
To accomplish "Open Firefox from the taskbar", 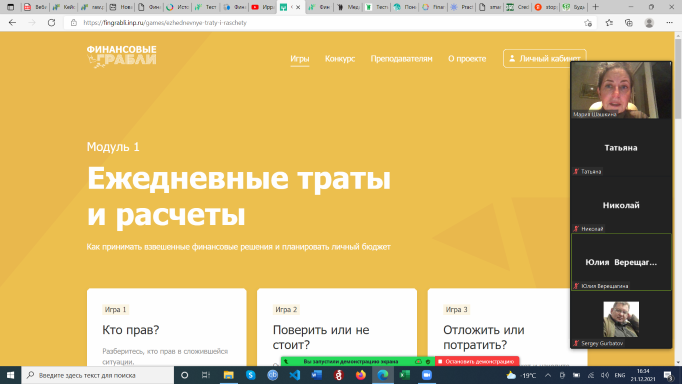I will 361,375.
